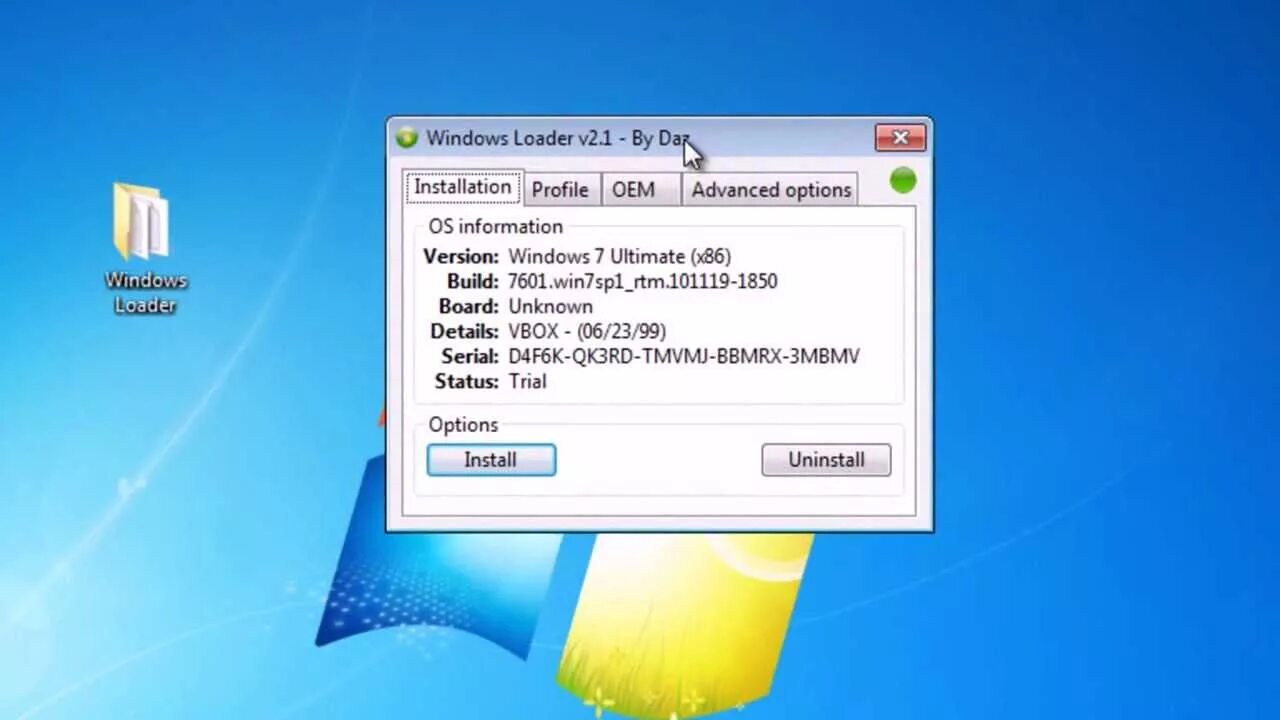Select the serial D4F6K-QK3RD-TMVMJ-BBMRX-3MBMV text
The height and width of the screenshot is (720, 1280).
[x=684, y=356]
